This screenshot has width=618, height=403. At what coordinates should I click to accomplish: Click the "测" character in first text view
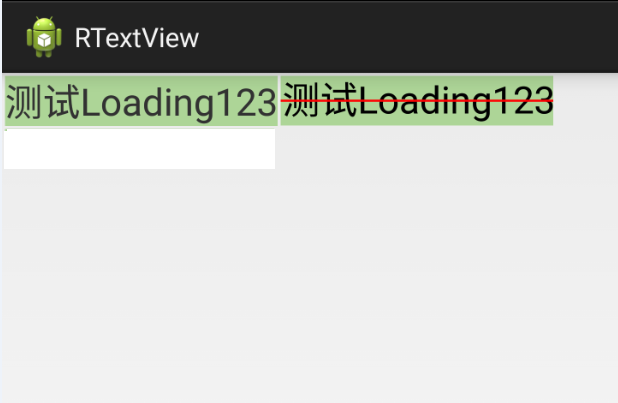pyautogui.click(x=24, y=103)
